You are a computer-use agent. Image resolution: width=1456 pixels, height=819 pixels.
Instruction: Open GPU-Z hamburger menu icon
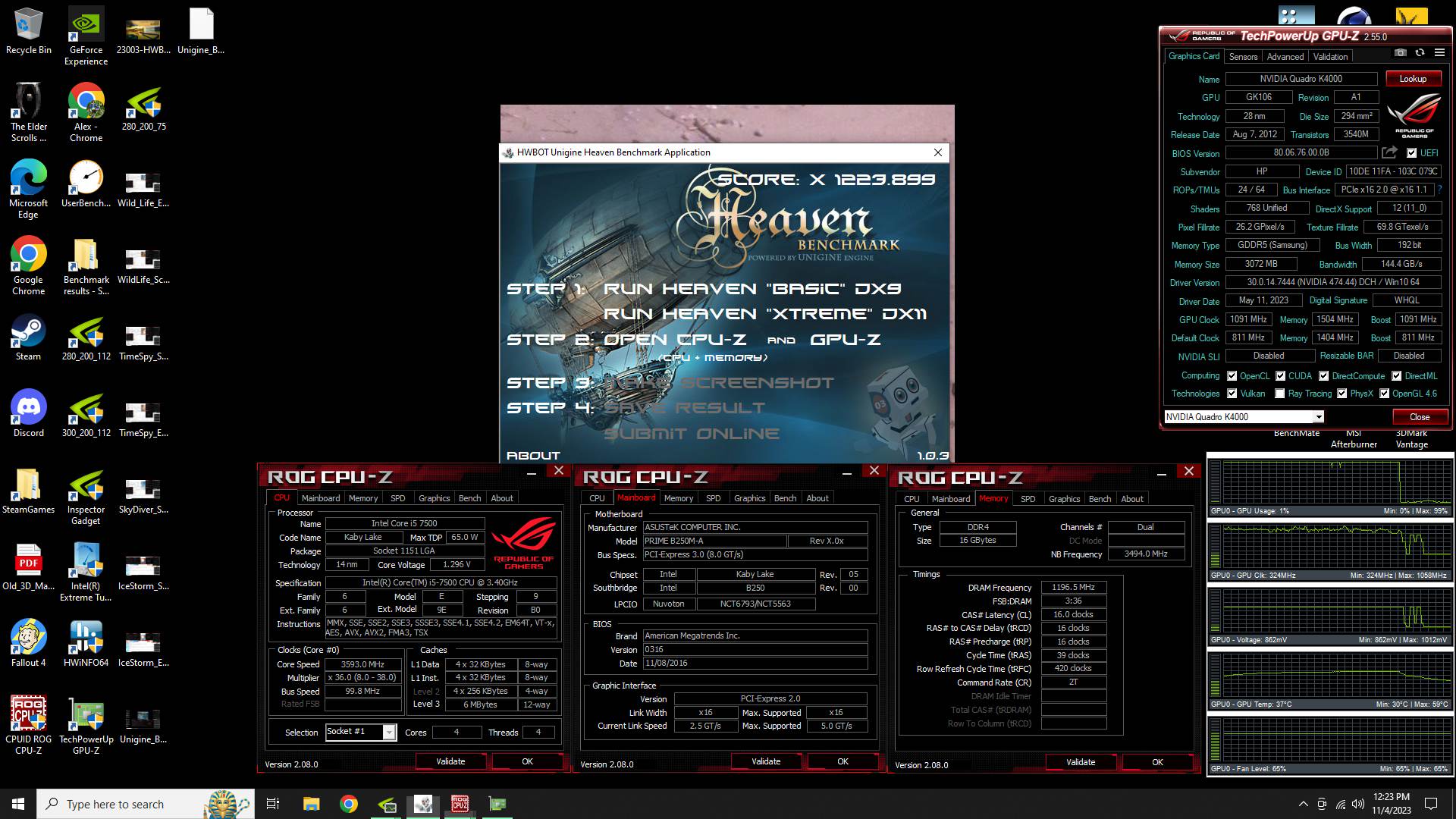1439,52
